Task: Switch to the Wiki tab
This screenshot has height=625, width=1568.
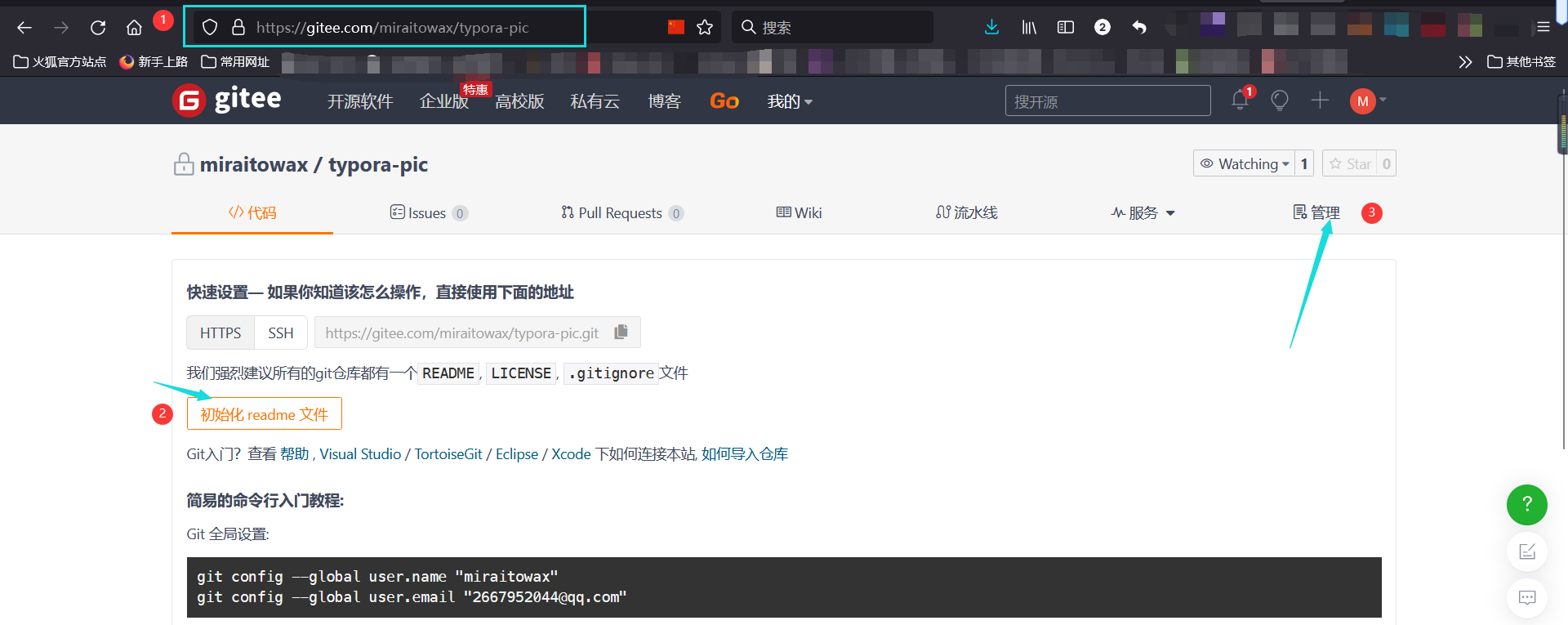Action: (799, 212)
